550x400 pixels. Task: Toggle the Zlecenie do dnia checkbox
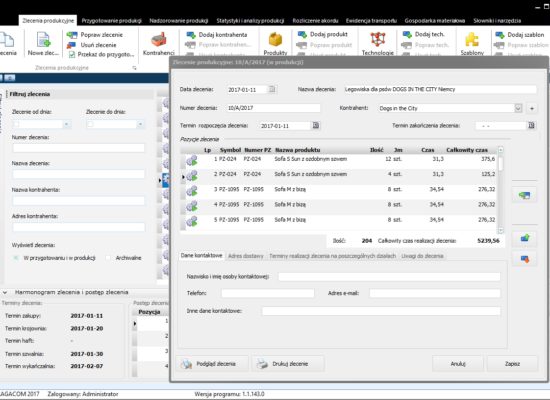point(90,124)
